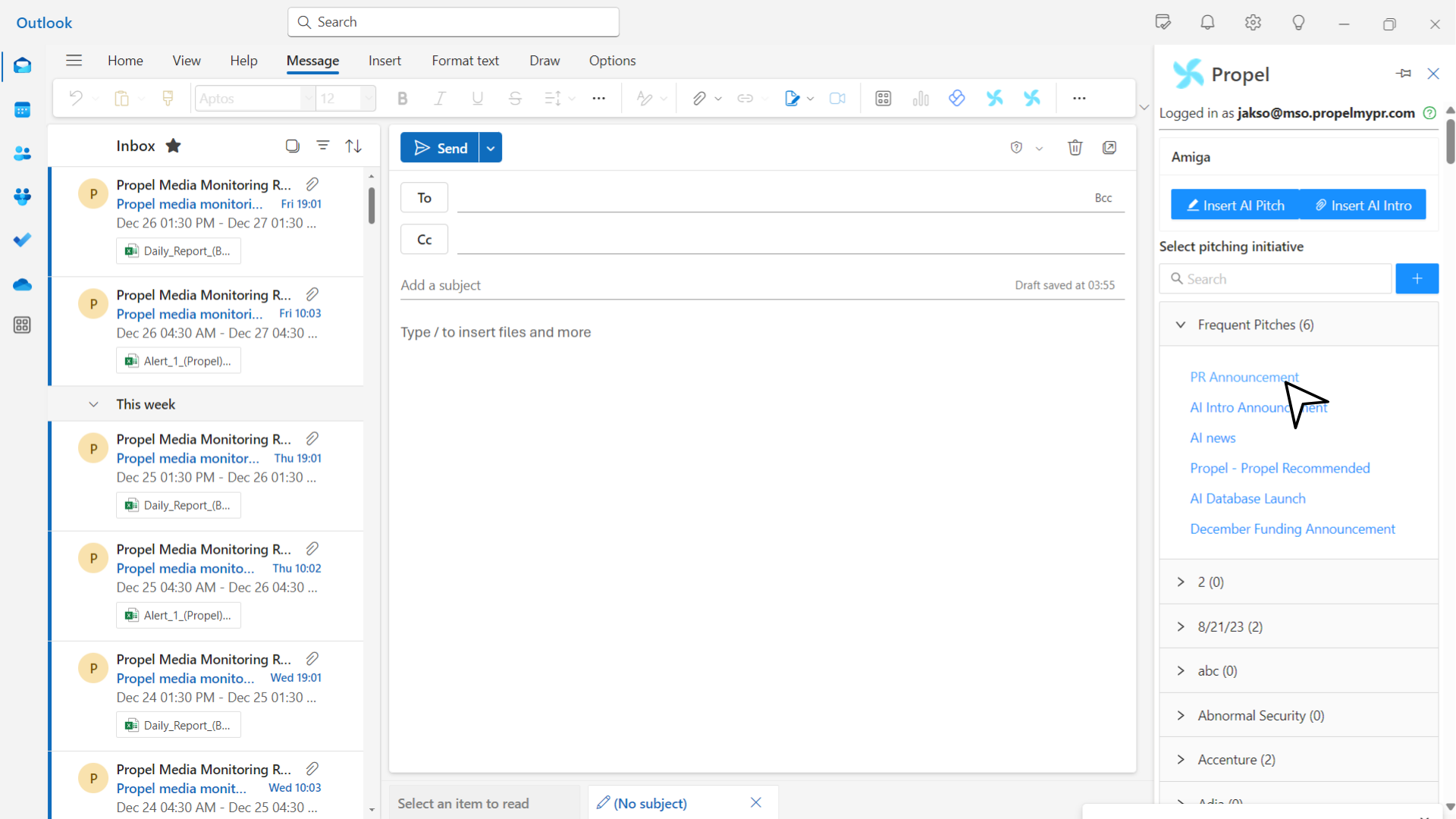Click the Attach file paperclip icon

[698, 99]
